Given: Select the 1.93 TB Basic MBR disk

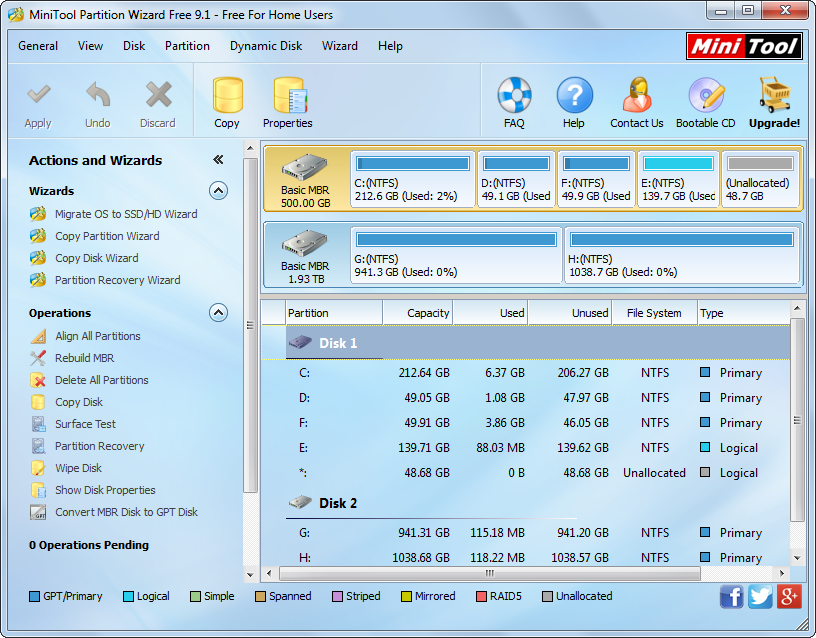Looking at the screenshot, I should pos(306,255).
